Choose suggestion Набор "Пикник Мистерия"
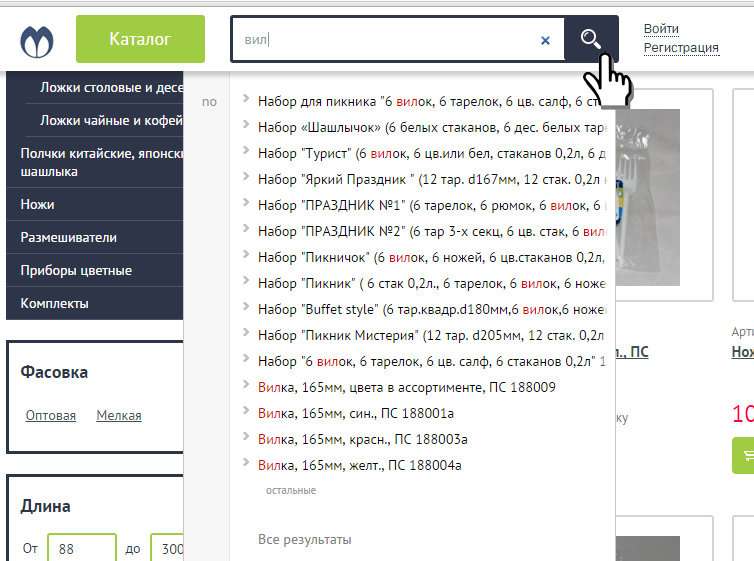Viewport: 754px width, 561px height. pos(431,335)
